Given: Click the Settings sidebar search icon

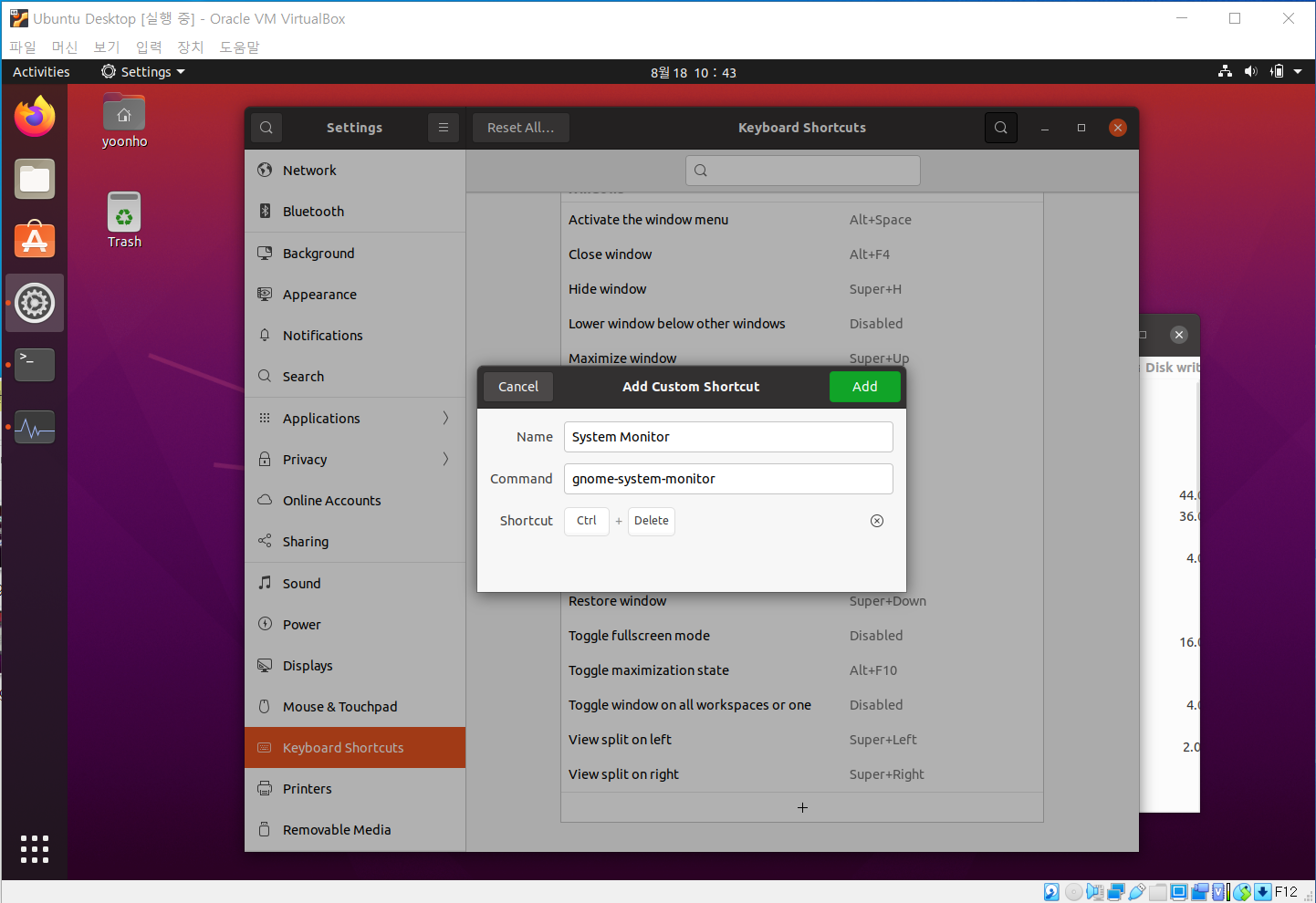Looking at the screenshot, I should point(266,128).
